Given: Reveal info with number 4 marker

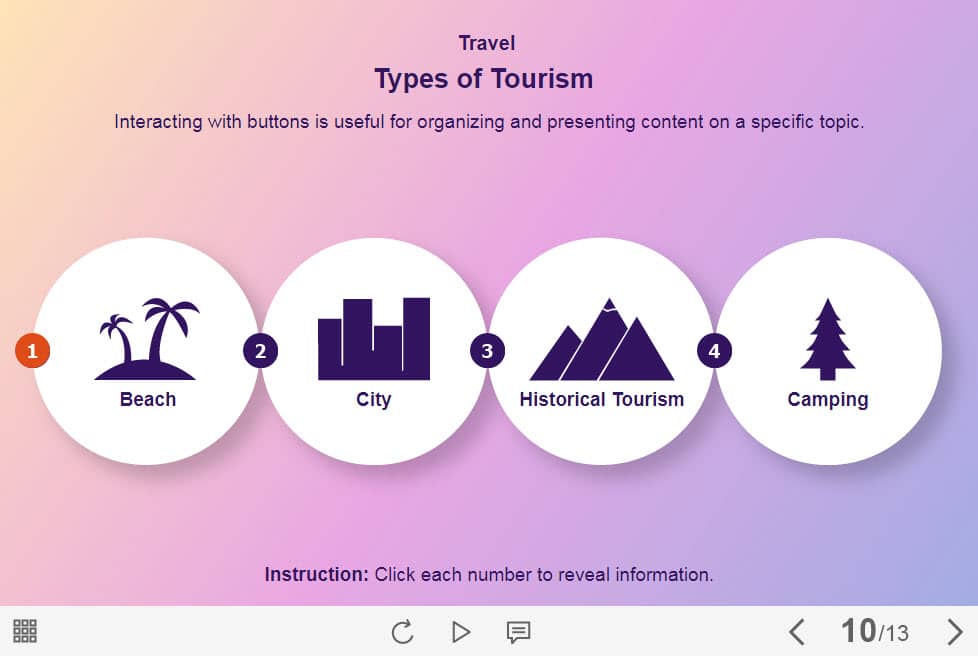Looking at the screenshot, I should click(714, 351).
